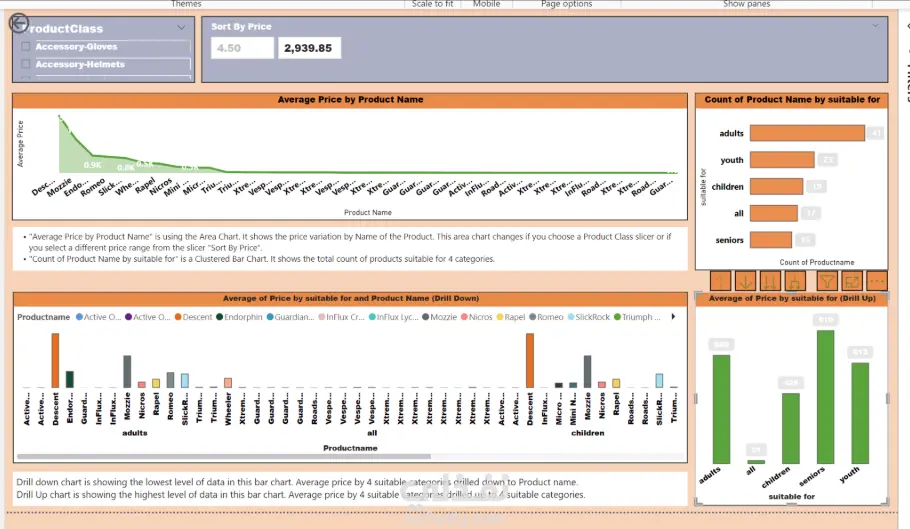Click the horizontal scrollbar under drill down chart
The height and width of the screenshot is (529, 910).
click(x=224, y=456)
